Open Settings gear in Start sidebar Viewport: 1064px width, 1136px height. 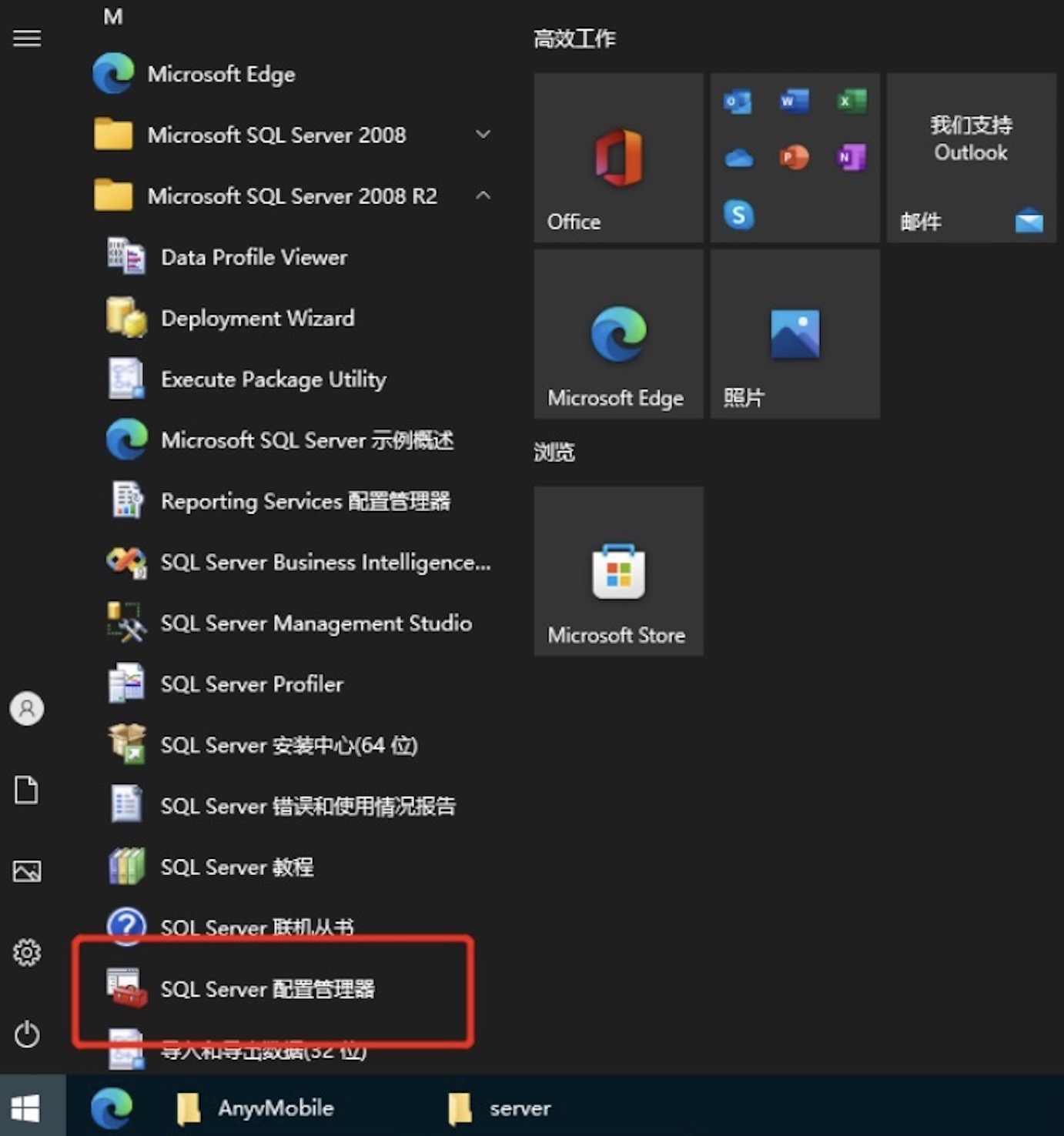point(27,953)
